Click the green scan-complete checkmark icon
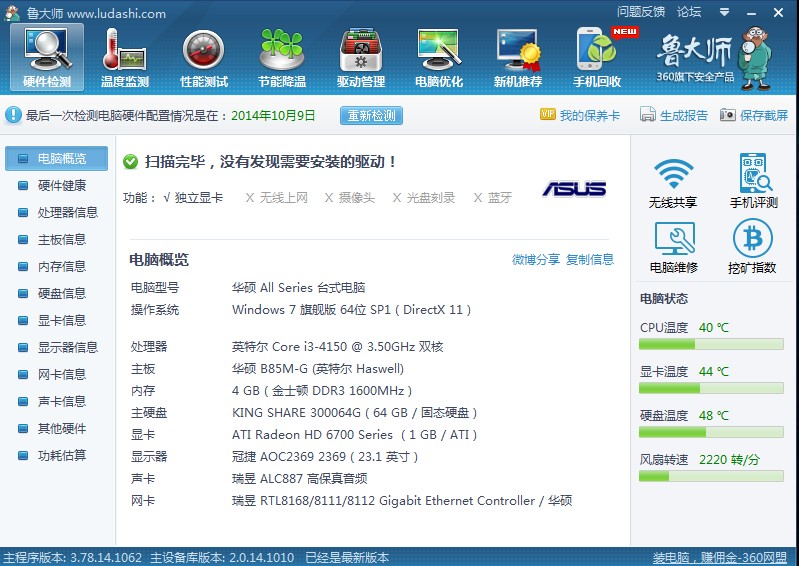Image resolution: width=799 pixels, height=566 pixels. coord(130,162)
